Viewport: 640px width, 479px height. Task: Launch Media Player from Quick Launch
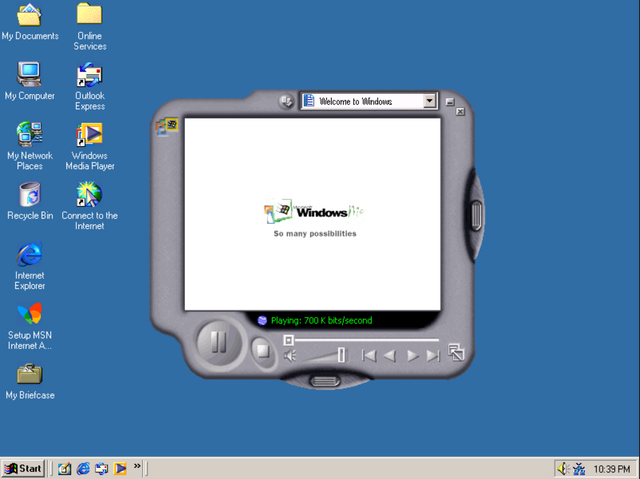pos(120,468)
